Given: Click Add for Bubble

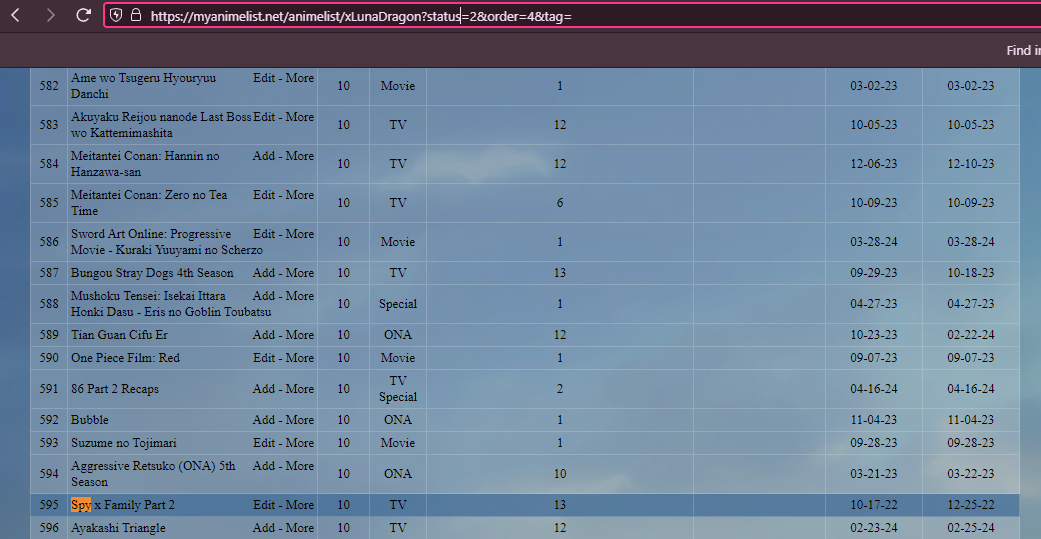Looking at the screenshot, I should pyautogui.click(x=264, y=420).
